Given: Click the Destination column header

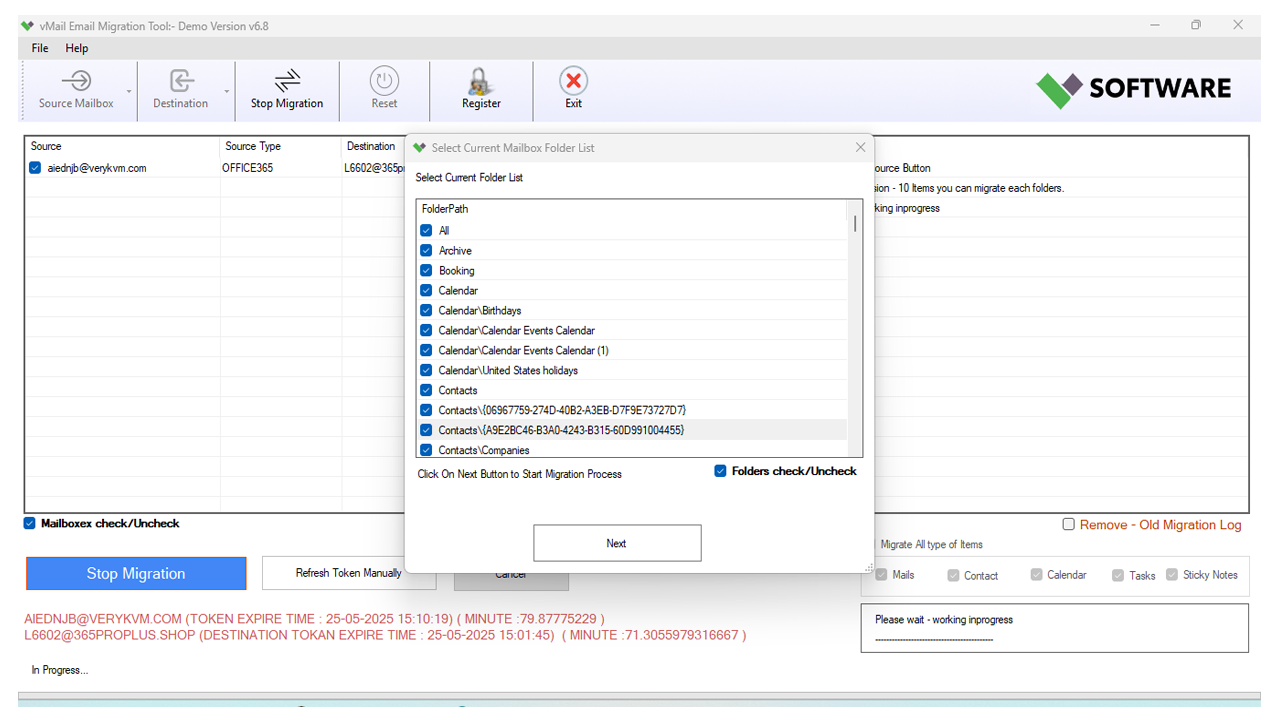Looking at the screenshot, I should [371, 146].
